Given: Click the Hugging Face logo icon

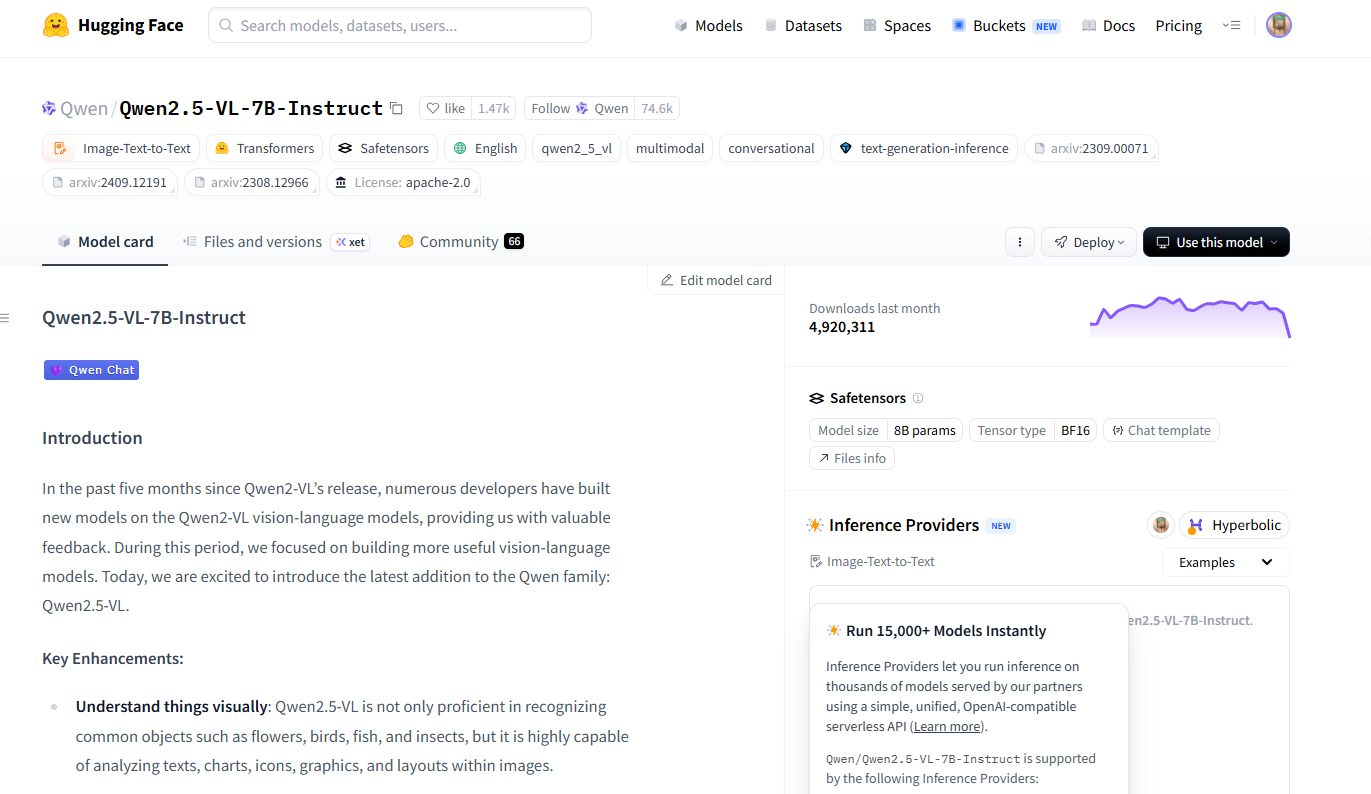Looking at the screenshot, I should click(x=56, y=25).
